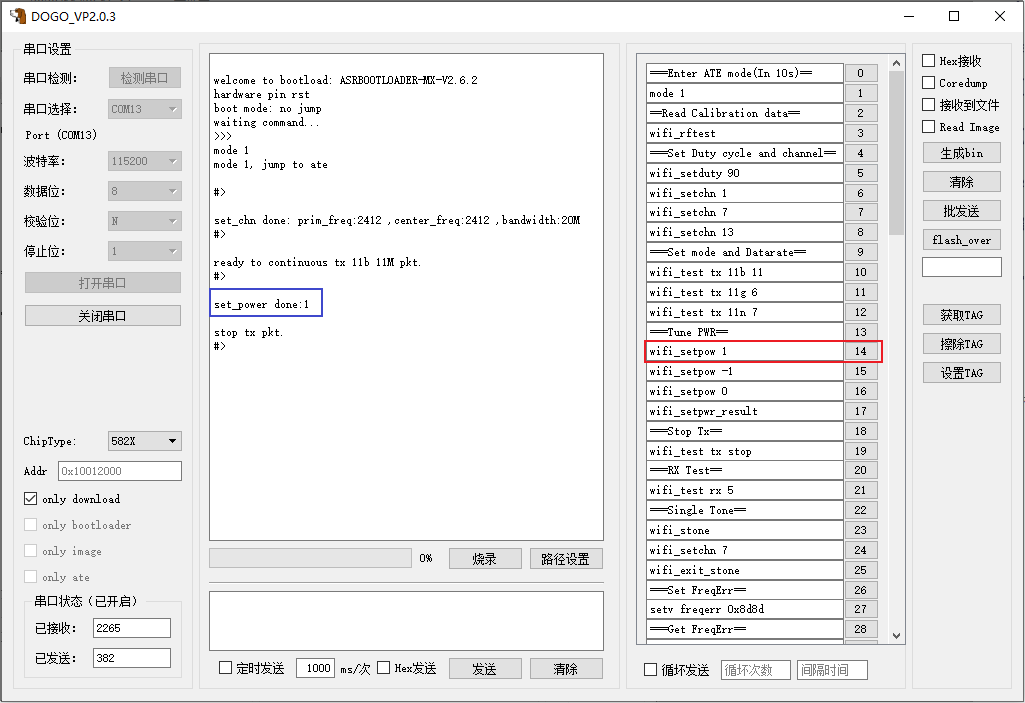
Task: Click button 17 beside wifi_setpwr_result
Action: (x=861, y=411)
